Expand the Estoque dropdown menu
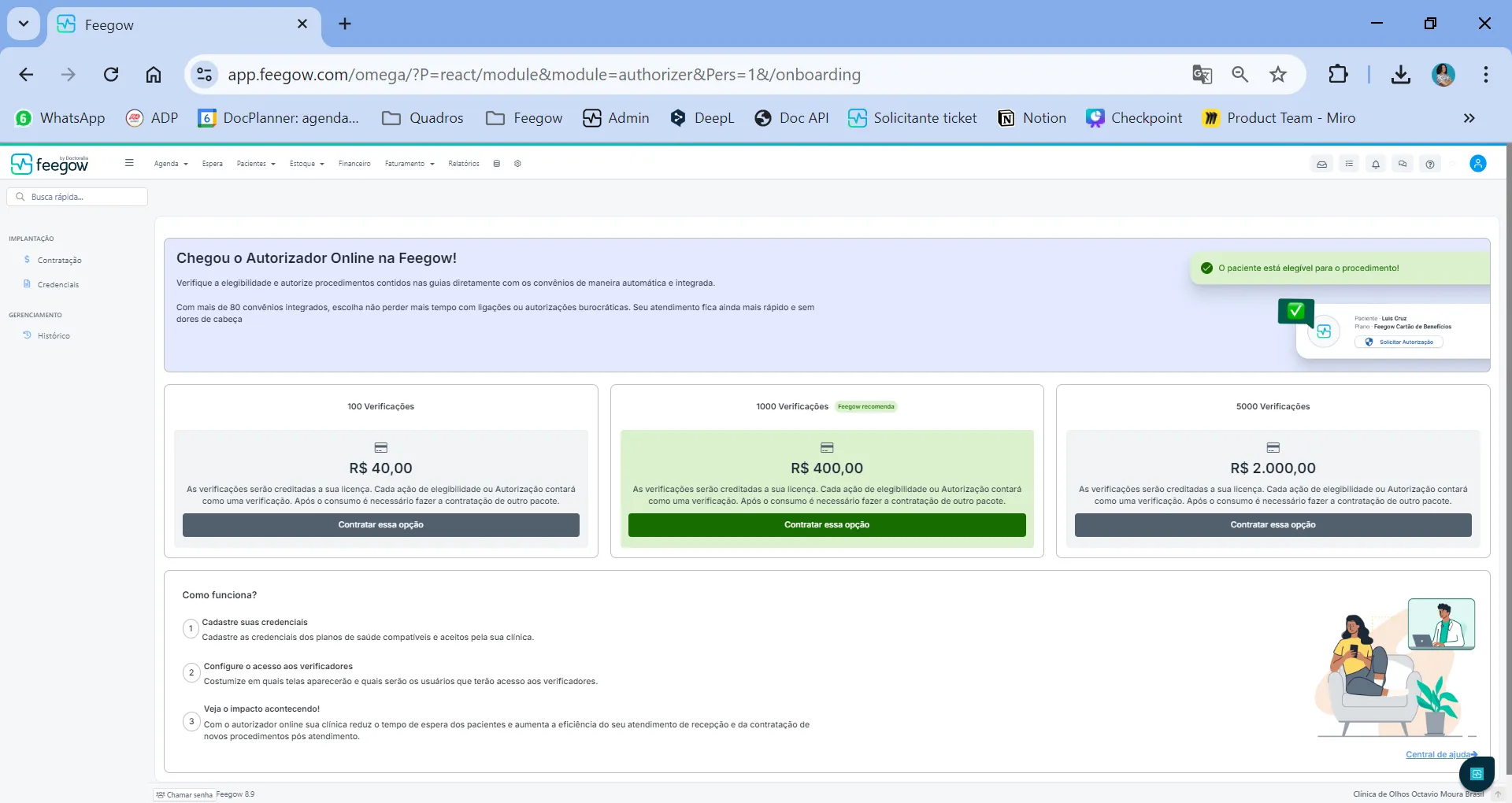The height and width of the screenshot is (803, 1512). pos(306,164)
